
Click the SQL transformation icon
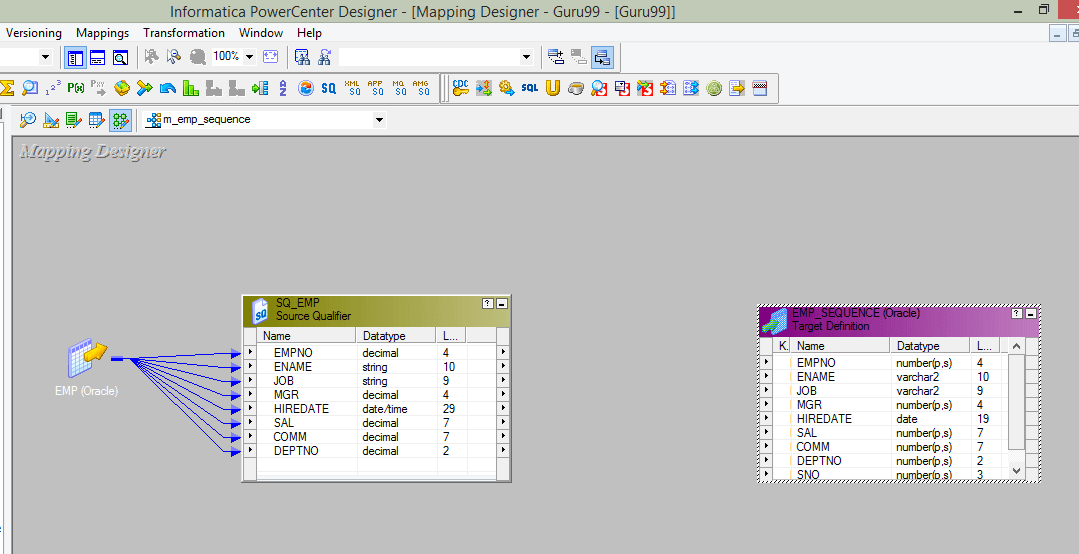529,88
